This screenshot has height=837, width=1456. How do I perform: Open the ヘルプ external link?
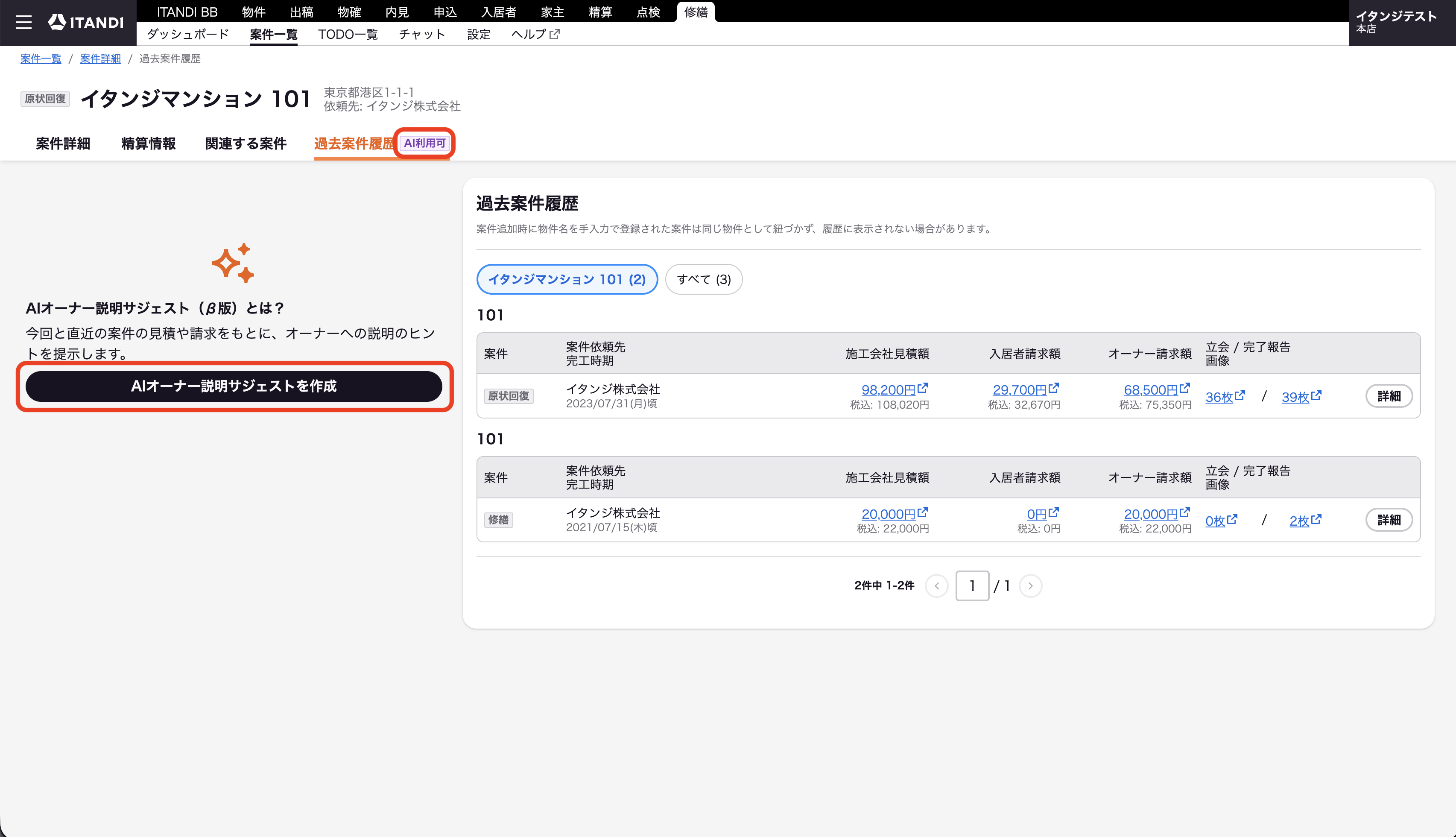[x=535, y=35]
